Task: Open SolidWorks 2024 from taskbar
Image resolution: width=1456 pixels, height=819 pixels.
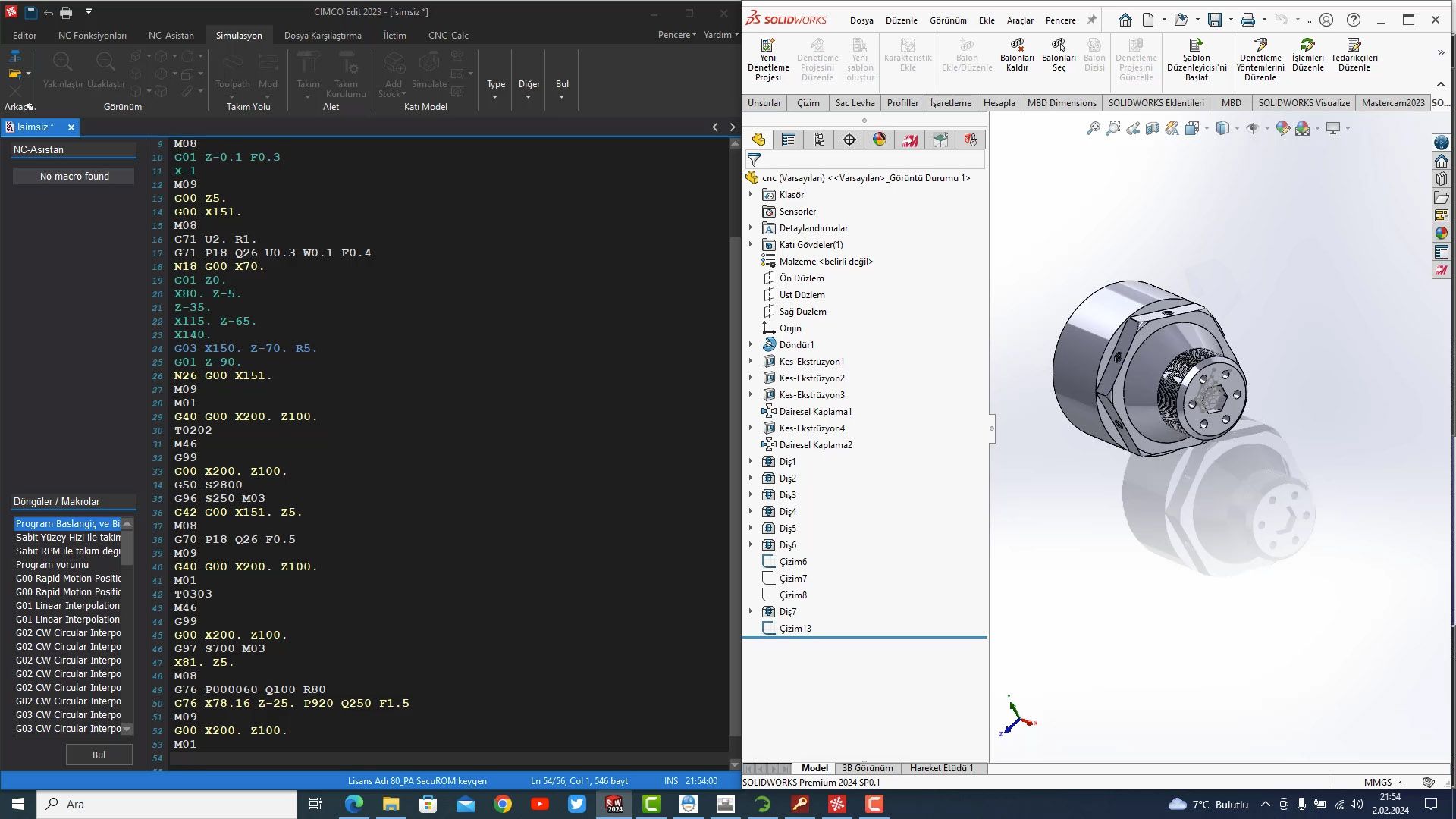Action: (x=614, y=804)
